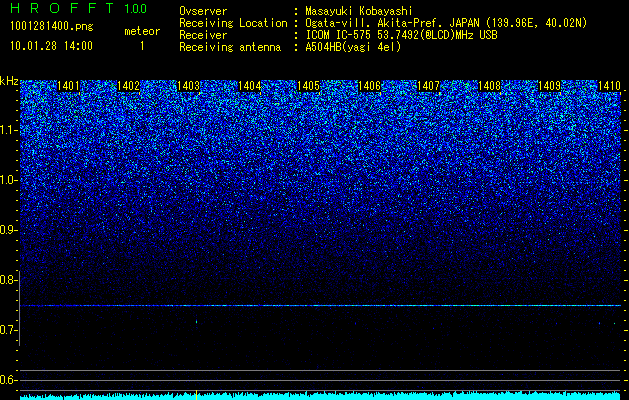Click the 0.8 kHz axis label
Image resolution: width=629 pixels, height=400 pixels.
pos(9,280)
